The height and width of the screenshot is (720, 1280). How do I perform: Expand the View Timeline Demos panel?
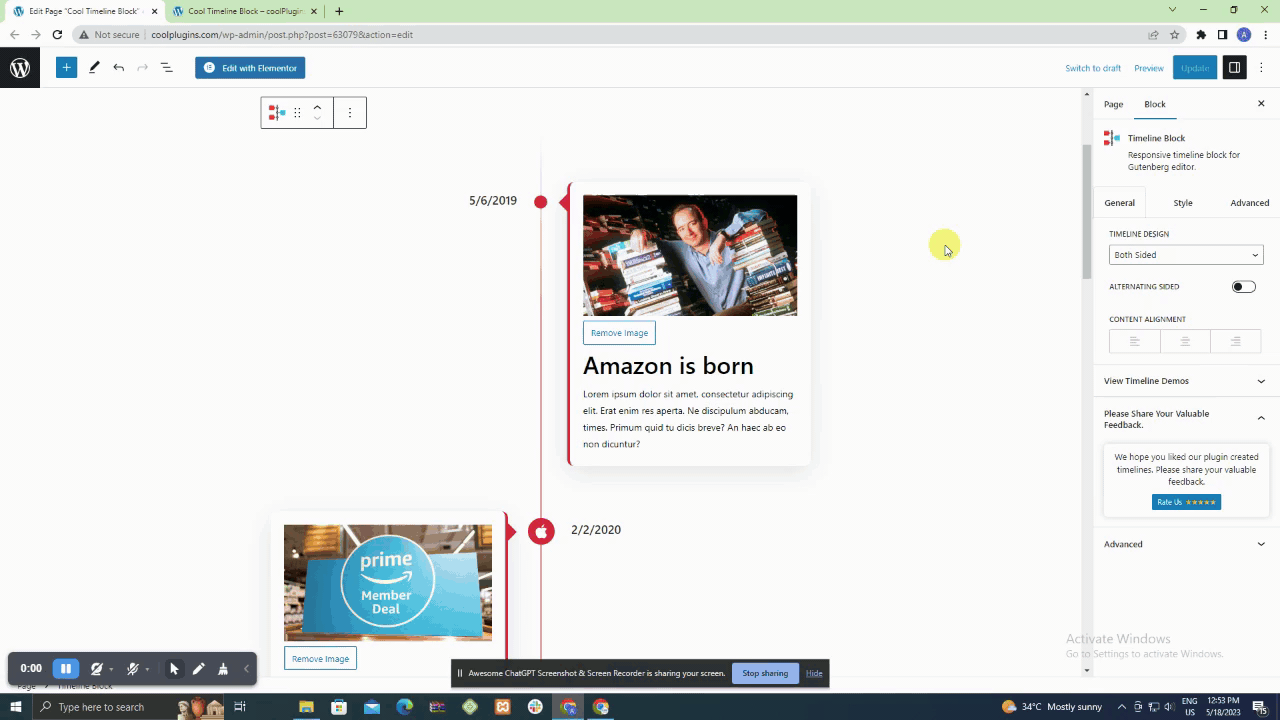[x=1186, y=381]
